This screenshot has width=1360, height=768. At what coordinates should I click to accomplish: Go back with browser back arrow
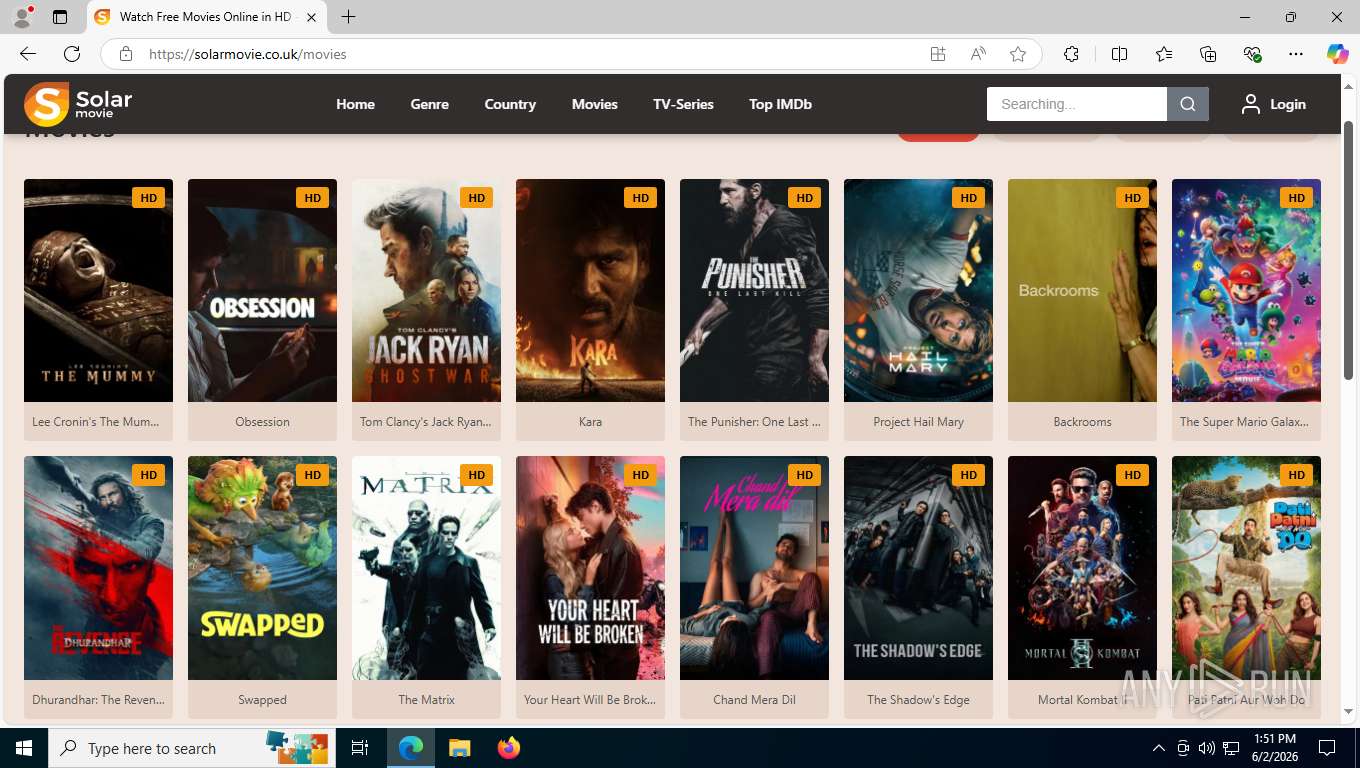click(28, 54)
